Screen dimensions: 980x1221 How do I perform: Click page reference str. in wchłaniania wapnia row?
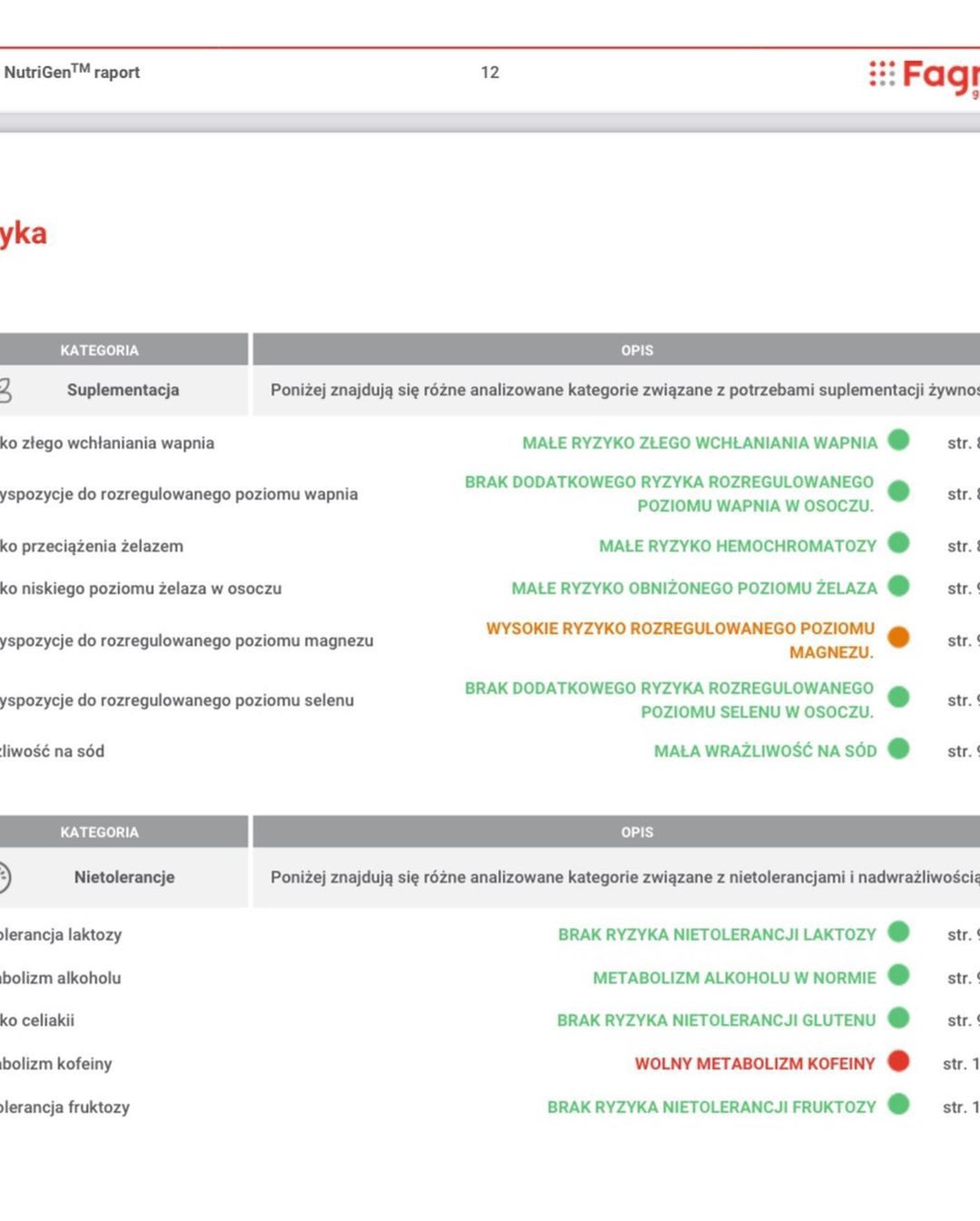click(x=964, y=444)
